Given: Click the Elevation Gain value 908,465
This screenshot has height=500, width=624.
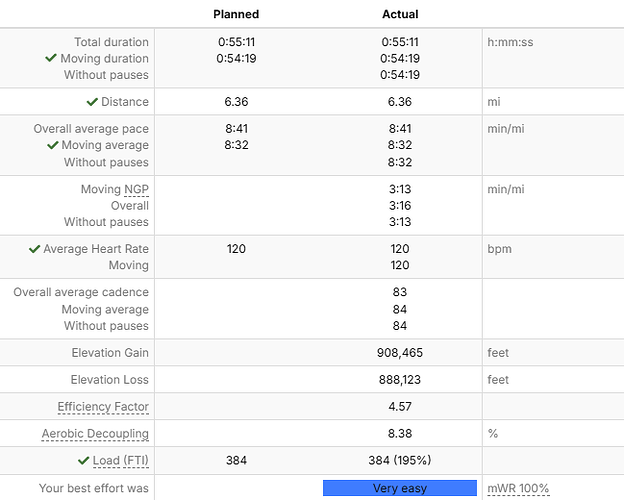Looking at the screenshot, I should tap(400, 353).
